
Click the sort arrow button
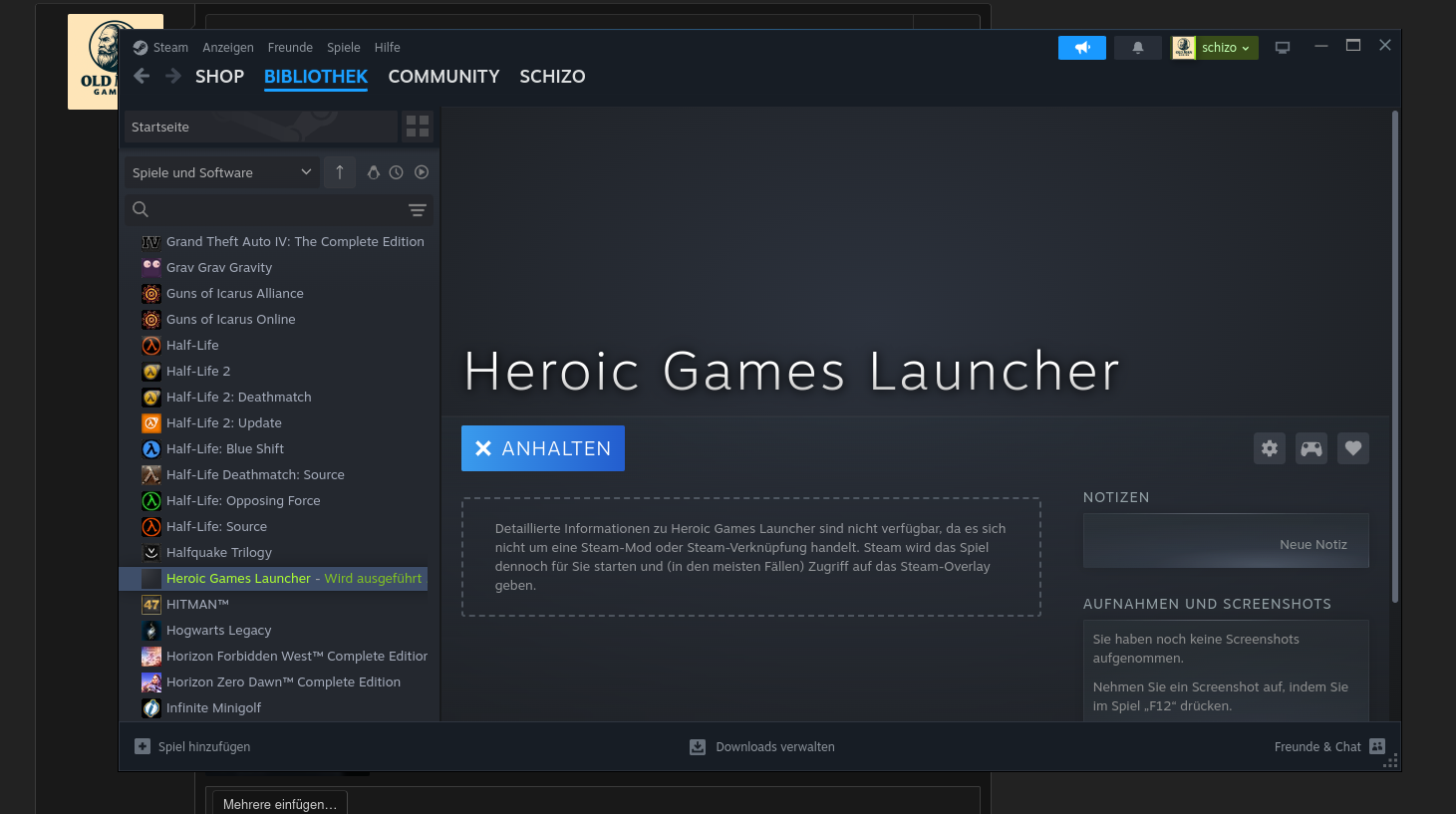(340, 172)
